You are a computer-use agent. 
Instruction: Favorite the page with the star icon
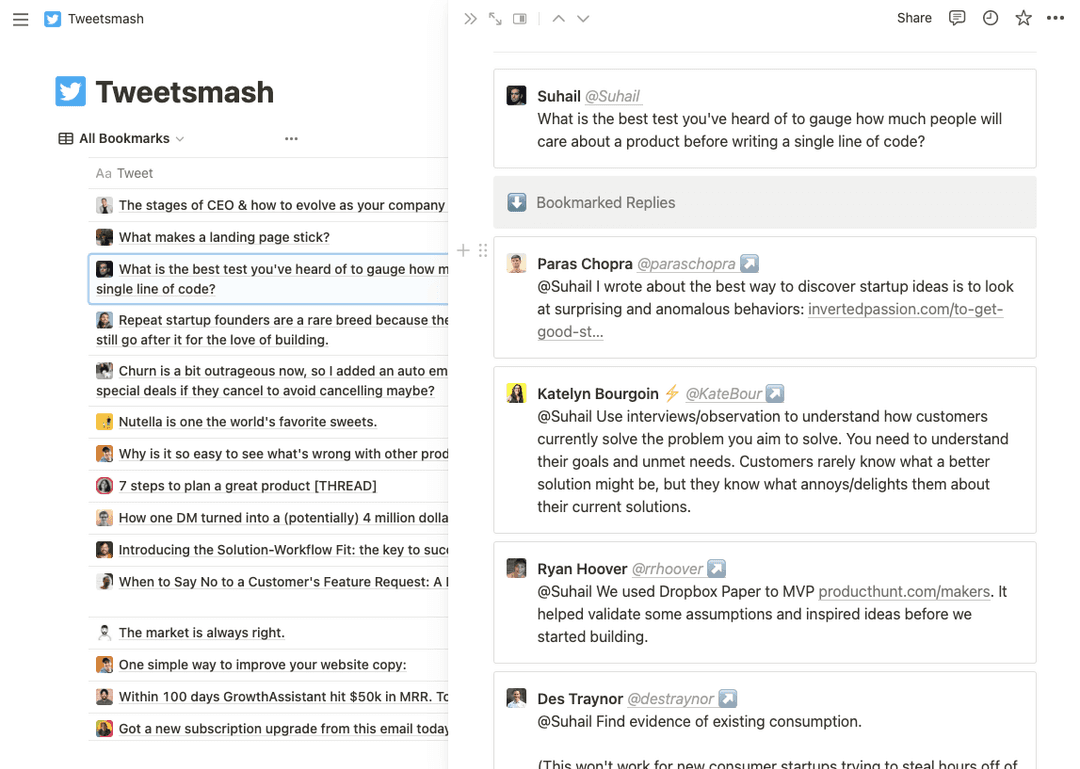(1023, 17)
